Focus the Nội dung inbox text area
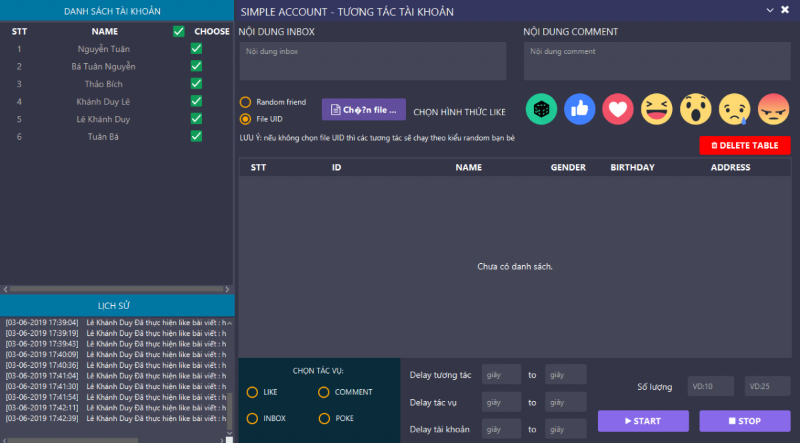Image resolution: width=800 pixels, height=443 pixels. 373,61
